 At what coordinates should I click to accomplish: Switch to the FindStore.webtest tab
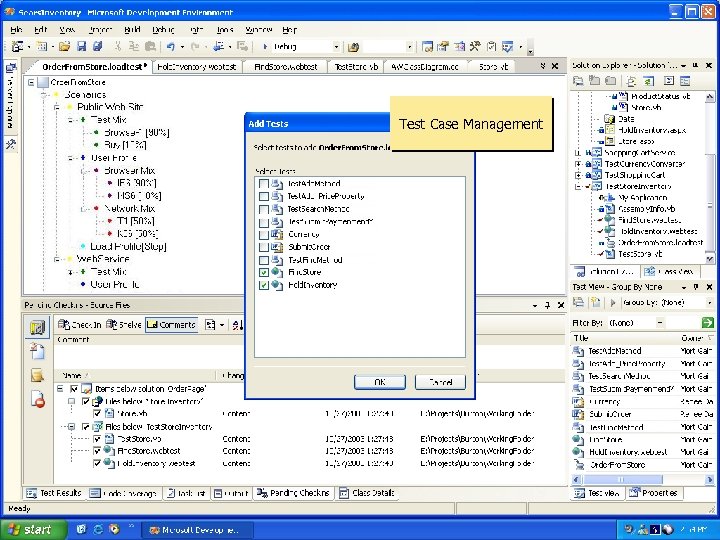284,66
